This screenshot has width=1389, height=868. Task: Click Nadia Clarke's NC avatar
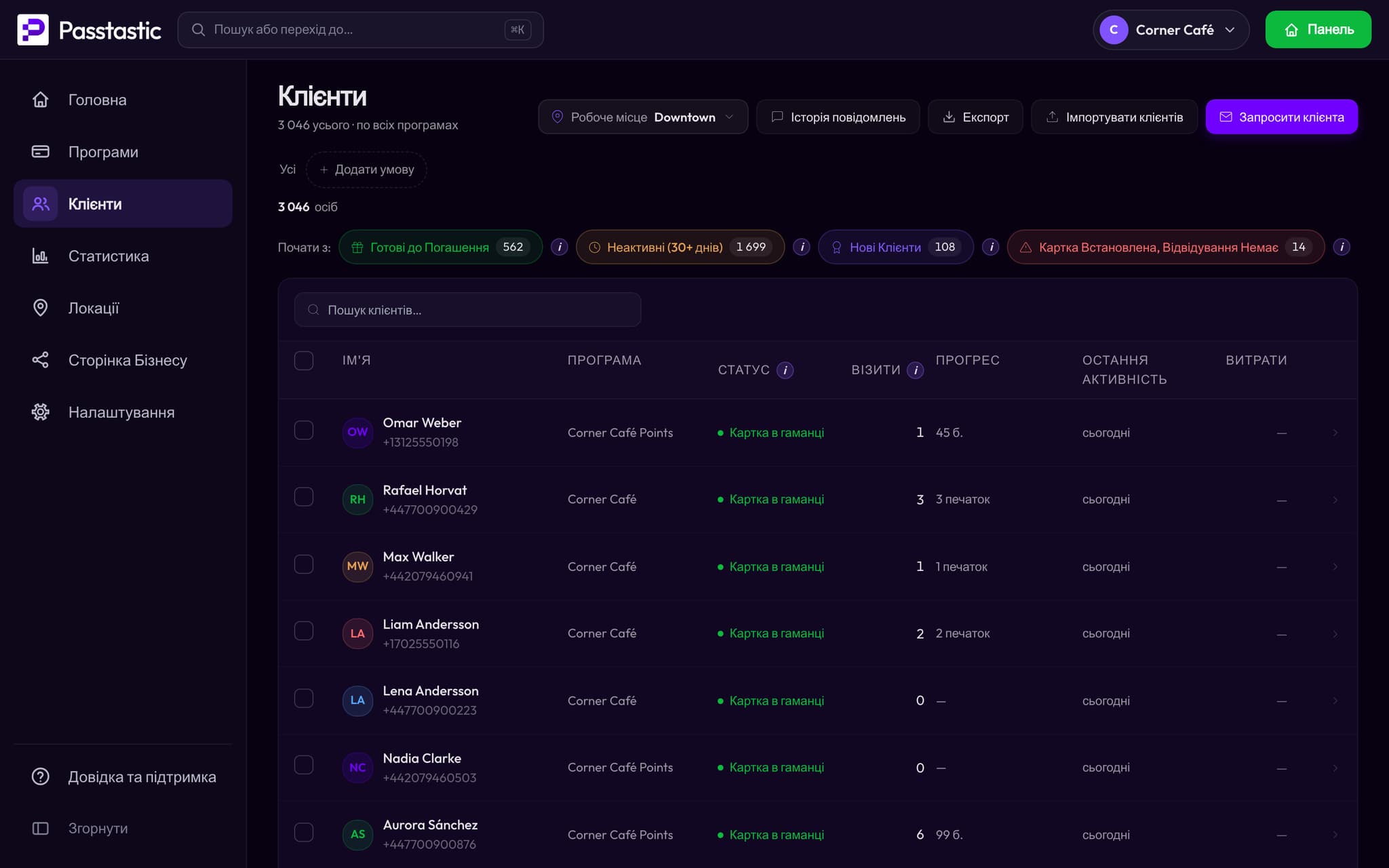(357, 768)
